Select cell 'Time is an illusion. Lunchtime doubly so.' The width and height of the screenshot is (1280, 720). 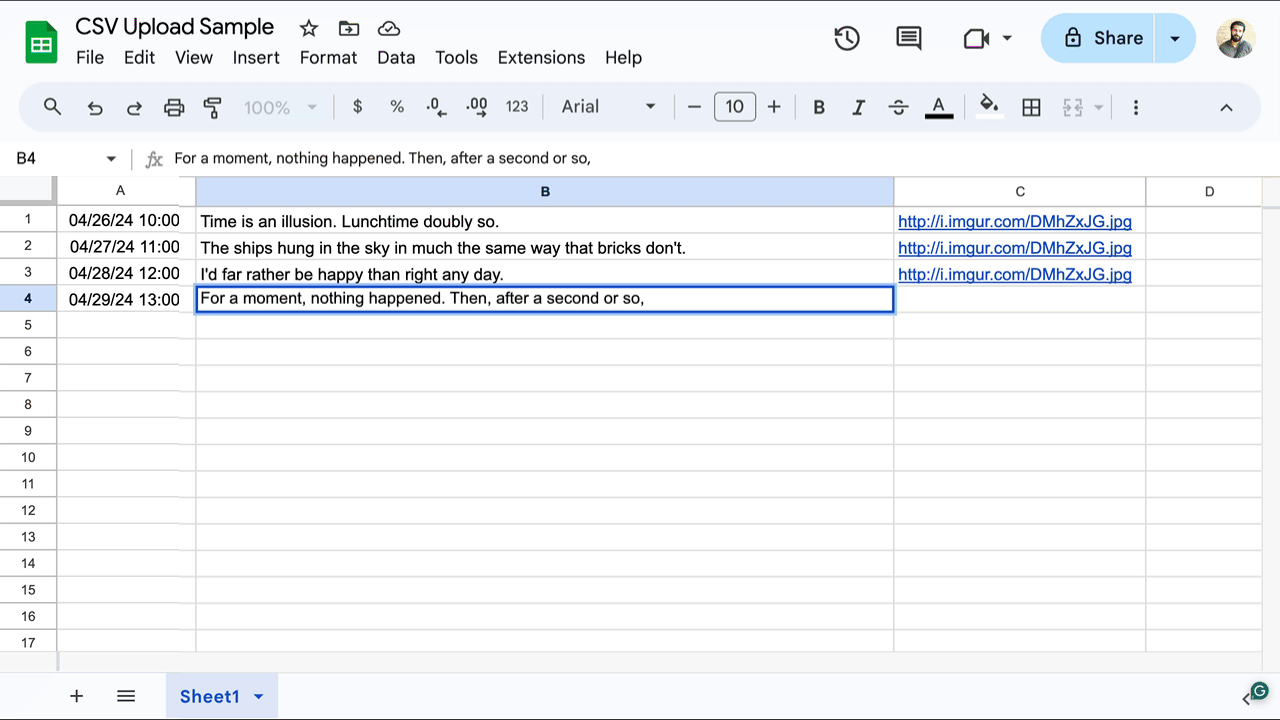(545, 221)
